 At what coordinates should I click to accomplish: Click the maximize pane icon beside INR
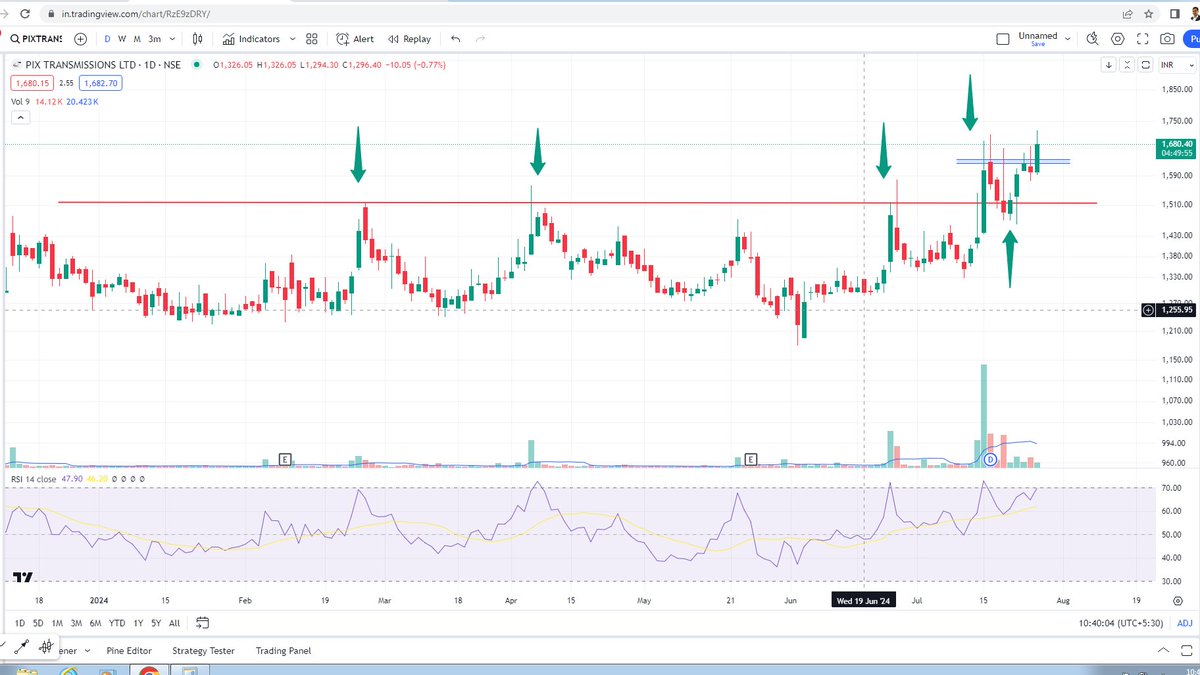point(1146,65)
